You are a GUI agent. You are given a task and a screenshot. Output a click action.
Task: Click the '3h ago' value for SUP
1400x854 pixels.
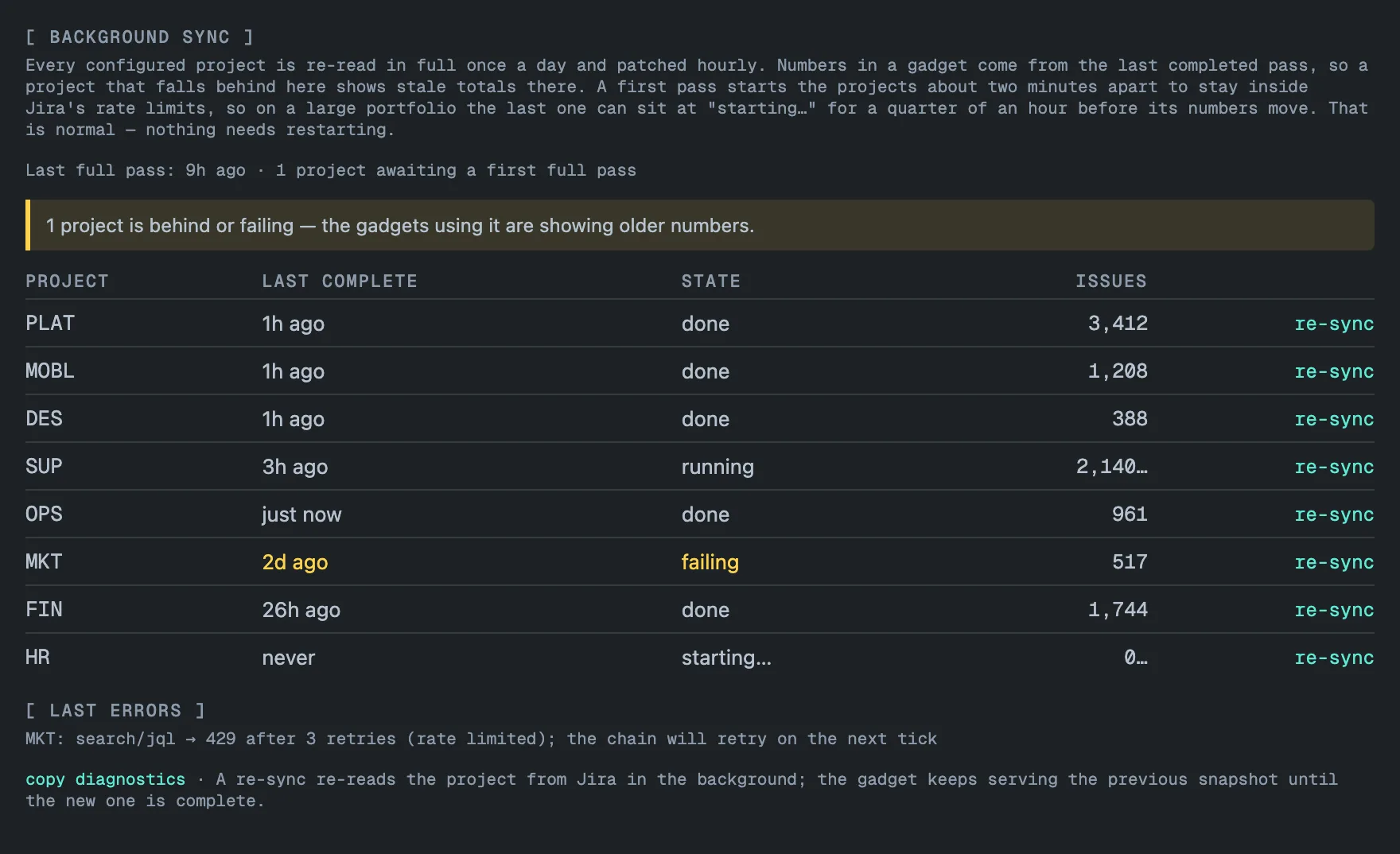click(295, 467)
